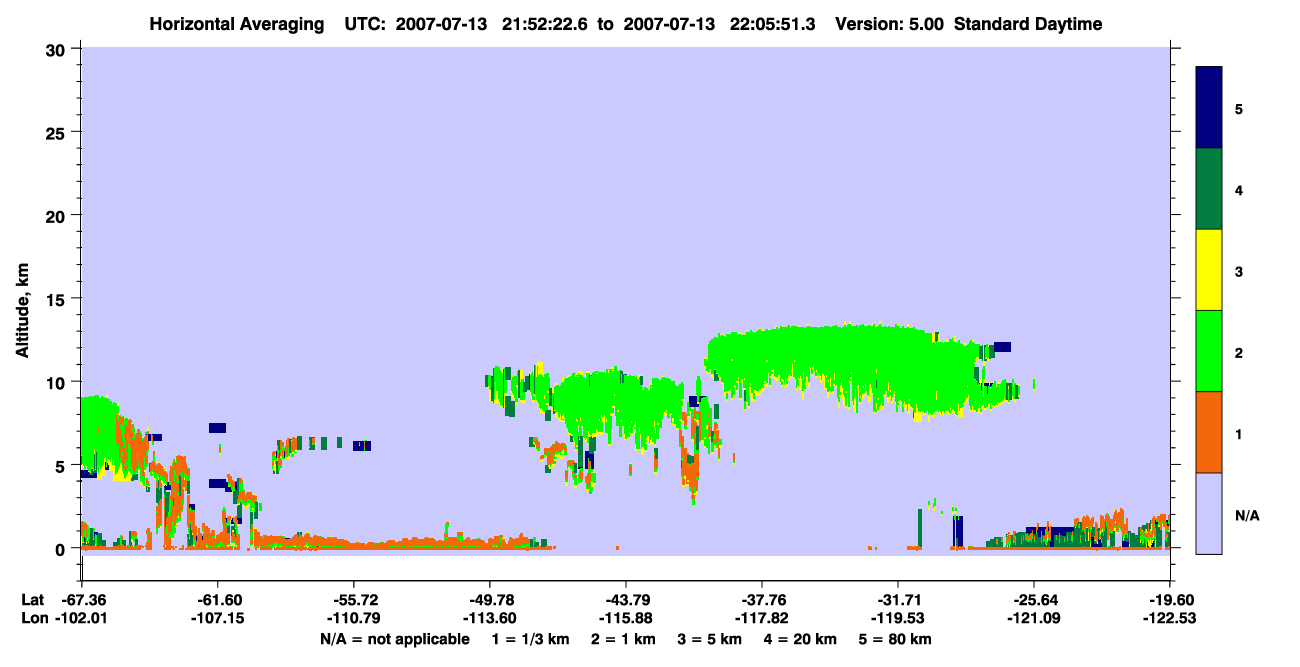The width and height of the screenshot is (1300, 667).
Task: Click the 'Altitude, km' axis label
Action: click(22, 312)
